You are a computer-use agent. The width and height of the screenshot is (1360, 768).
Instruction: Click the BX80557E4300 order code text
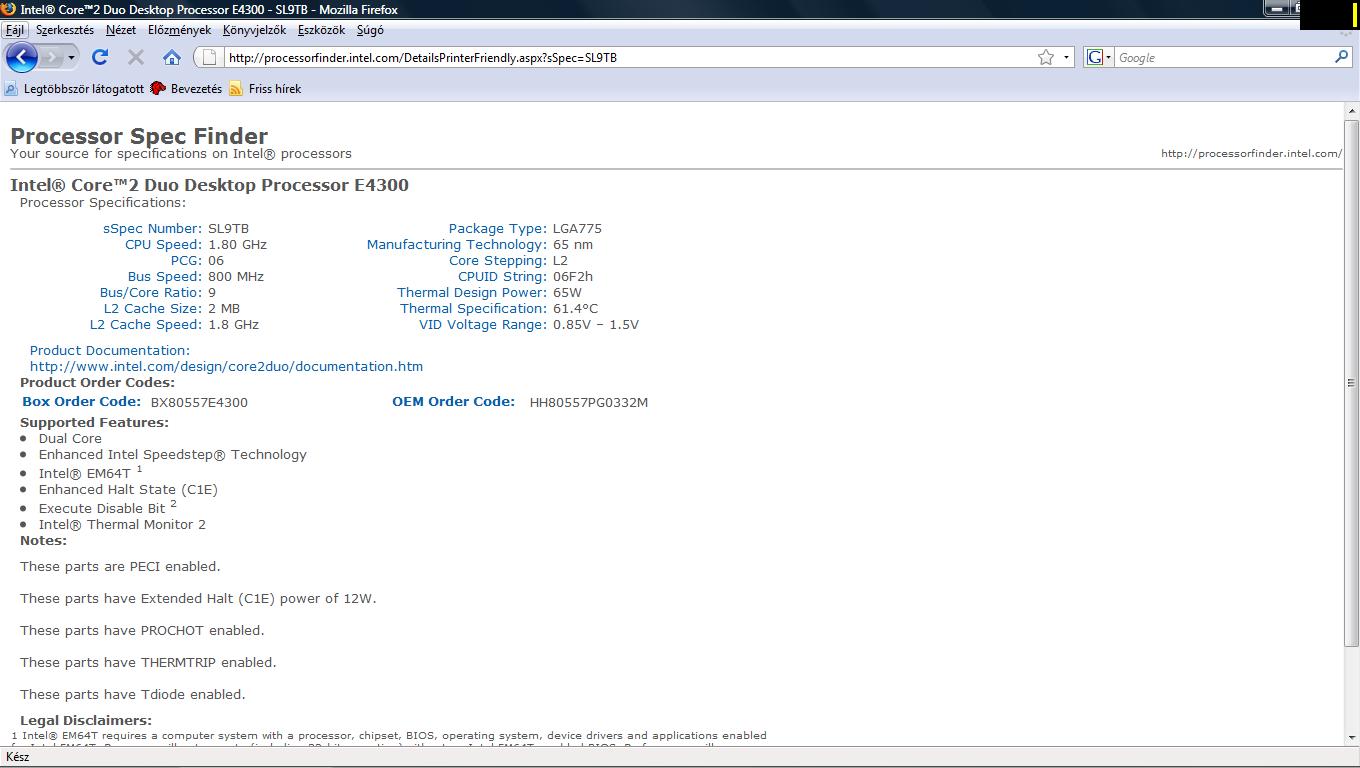pyautogui.click(x=199, y=402)
